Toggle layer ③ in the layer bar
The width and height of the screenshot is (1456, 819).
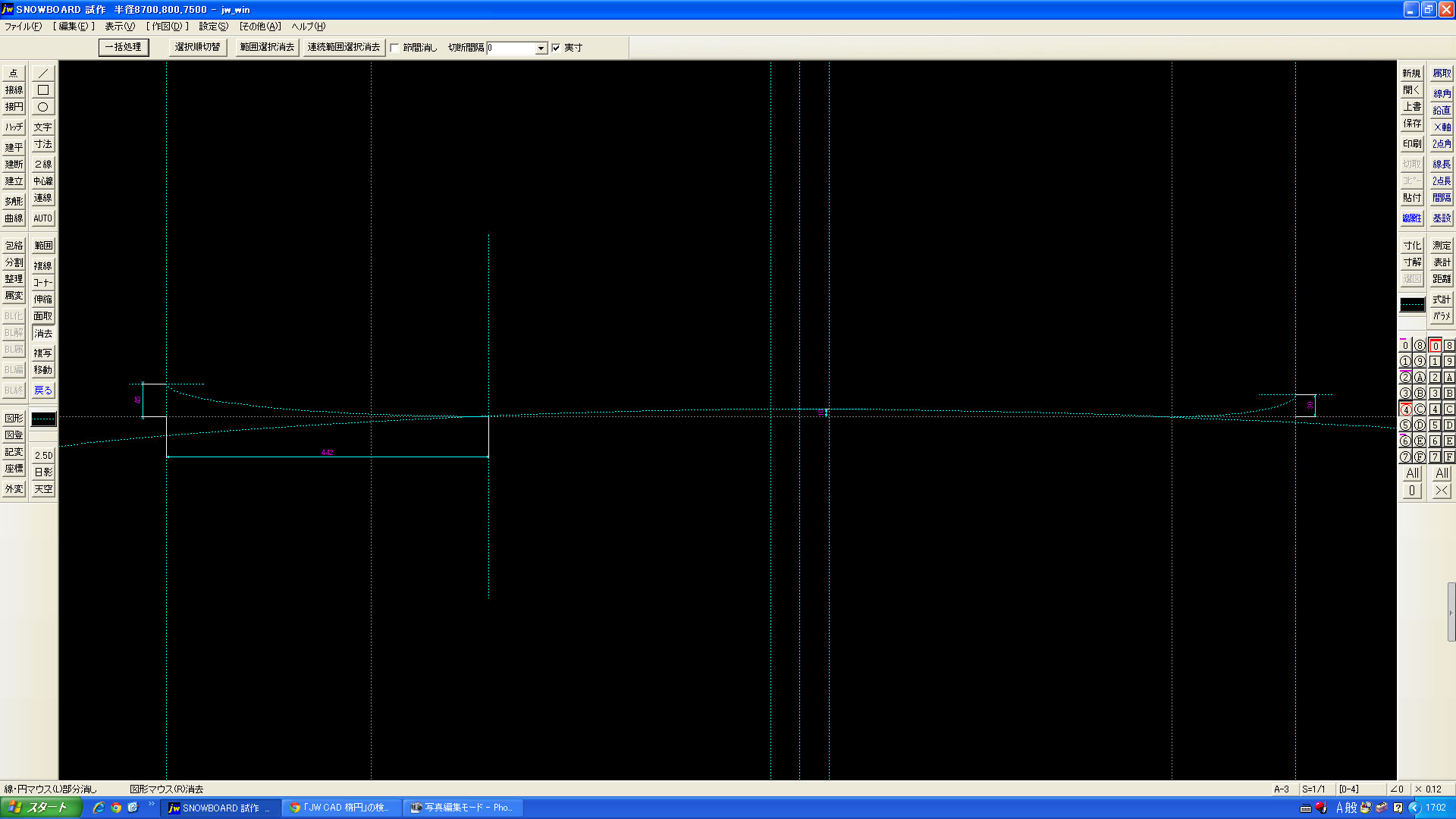pos(1405,394)
